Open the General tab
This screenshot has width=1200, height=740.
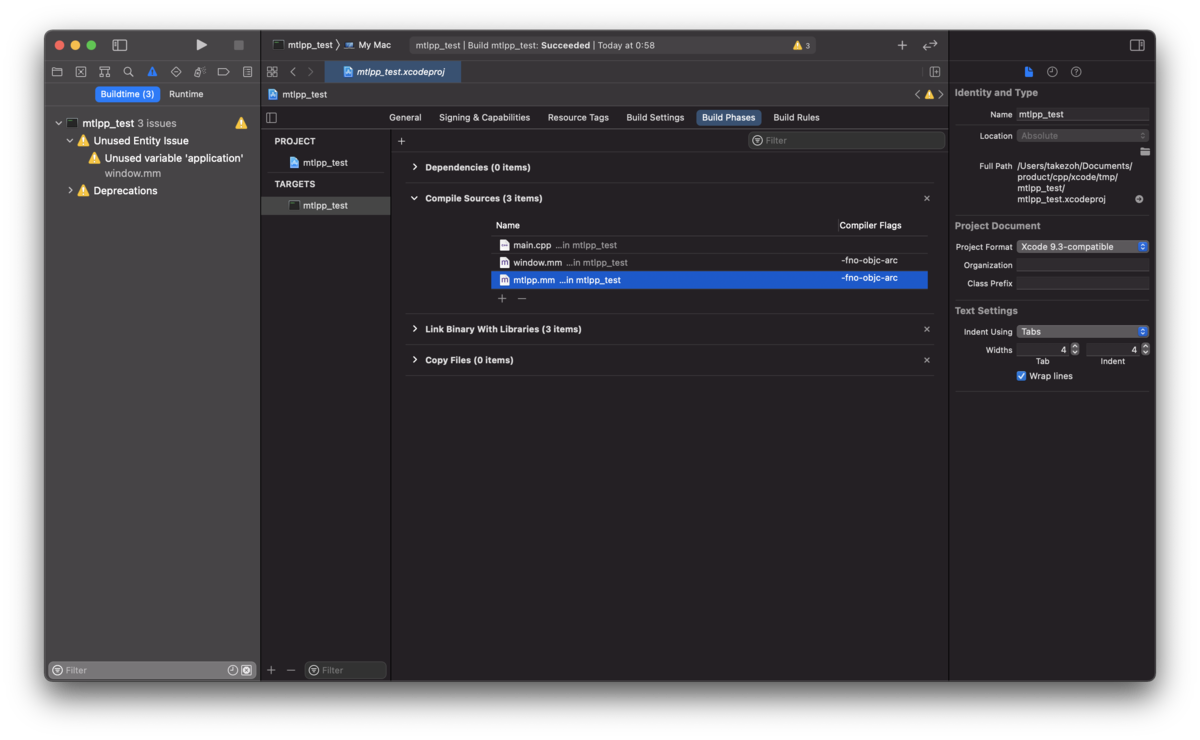point(405,117)
